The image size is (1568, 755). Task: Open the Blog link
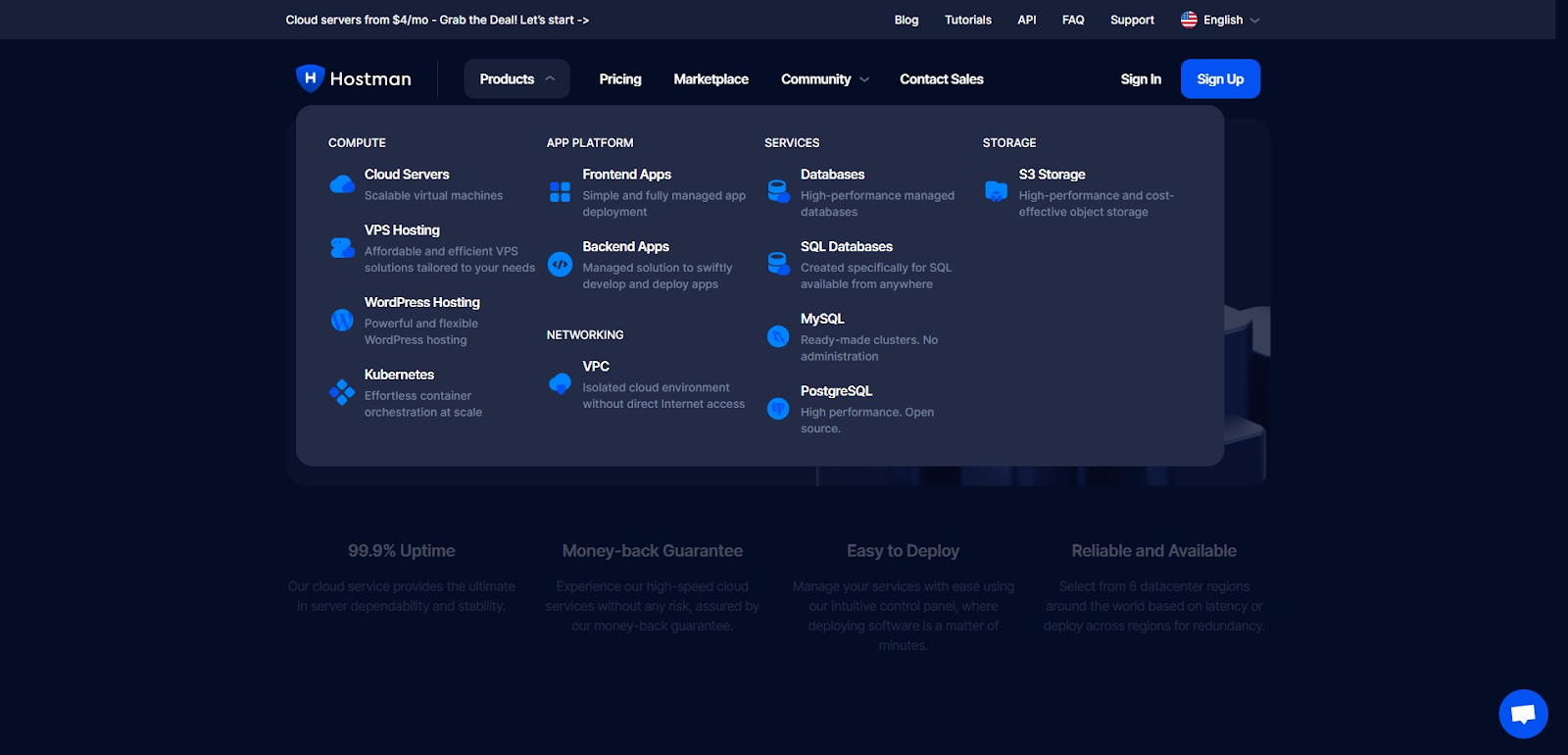pos(906,20)
